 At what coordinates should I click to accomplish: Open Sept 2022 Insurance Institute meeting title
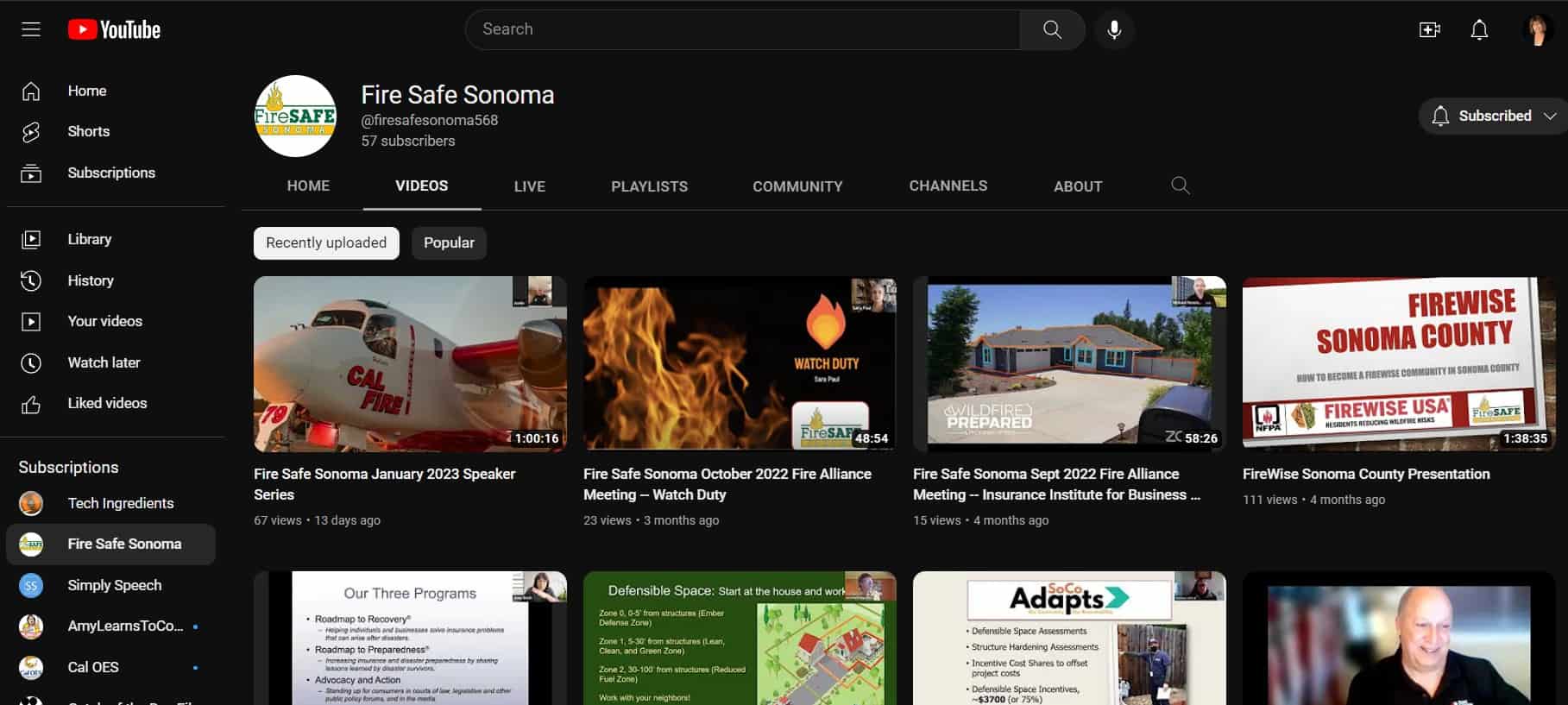point(1056,484)
